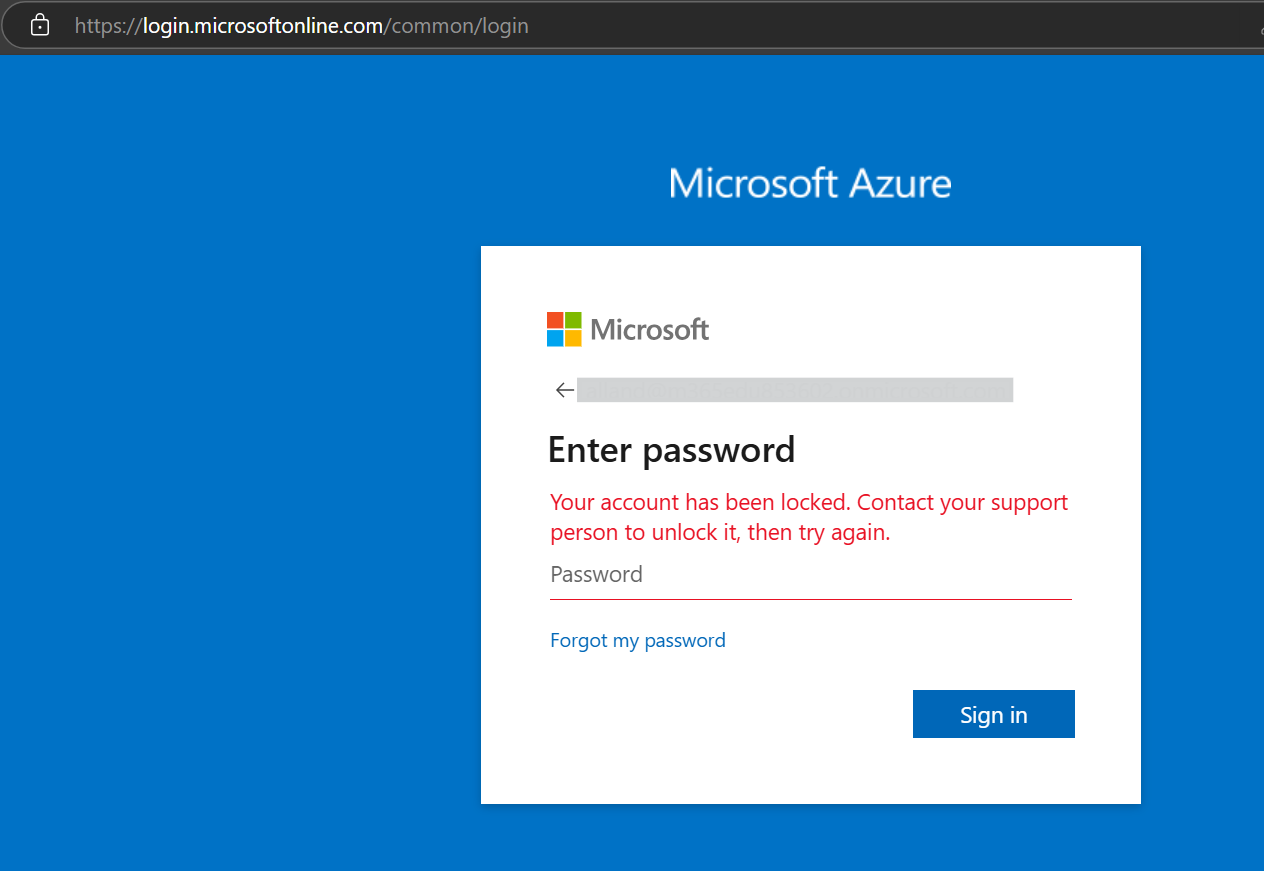Click the Enter password heading

pos(671,450)
